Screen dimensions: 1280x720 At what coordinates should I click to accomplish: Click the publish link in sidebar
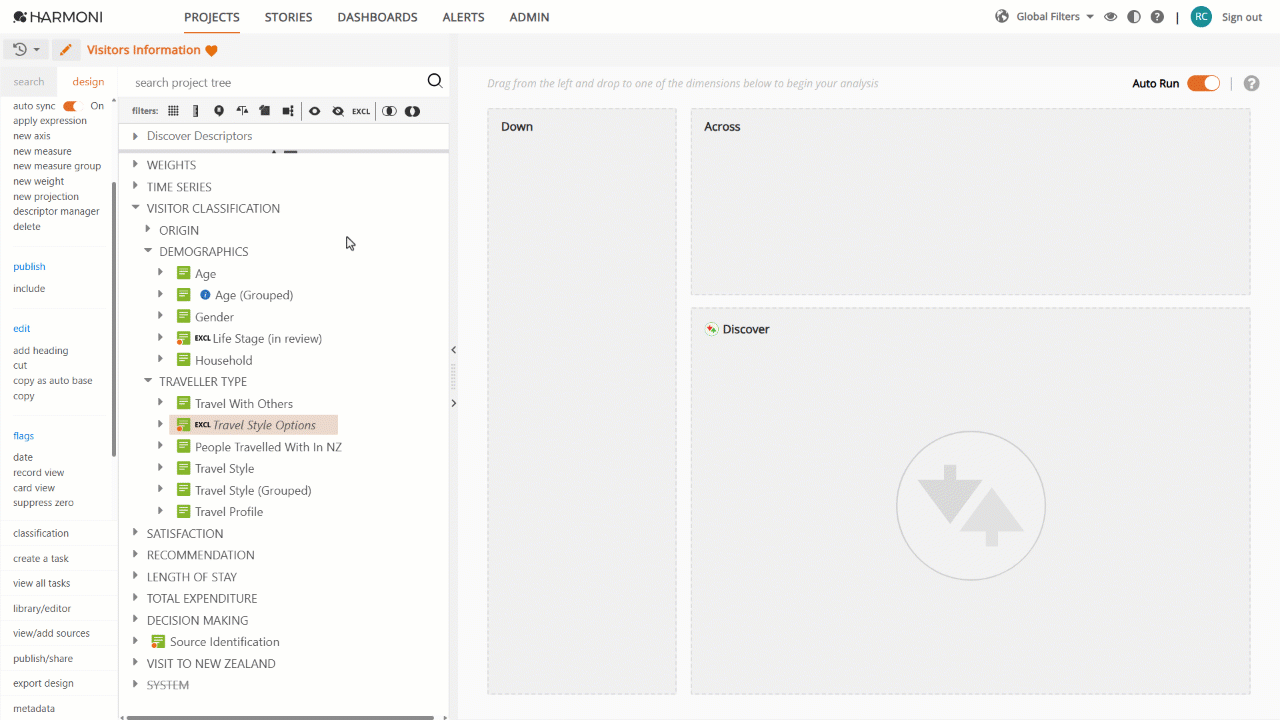point(29,267)
